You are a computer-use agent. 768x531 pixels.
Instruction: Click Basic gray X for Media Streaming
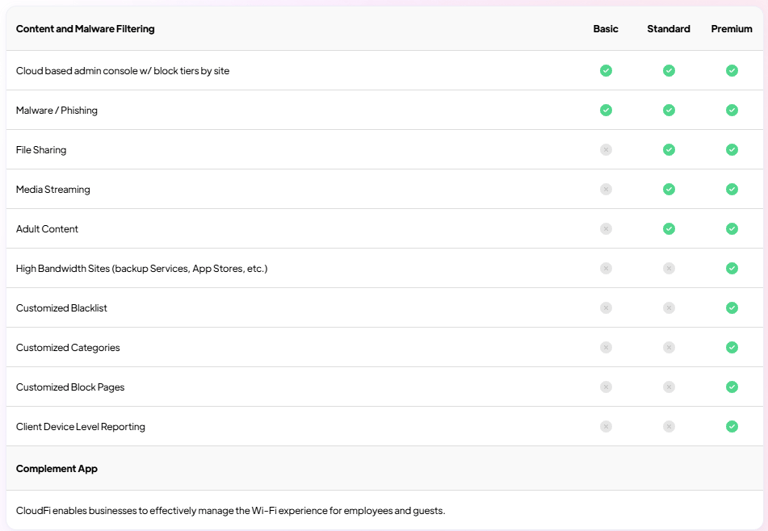[x=606, y=189]
